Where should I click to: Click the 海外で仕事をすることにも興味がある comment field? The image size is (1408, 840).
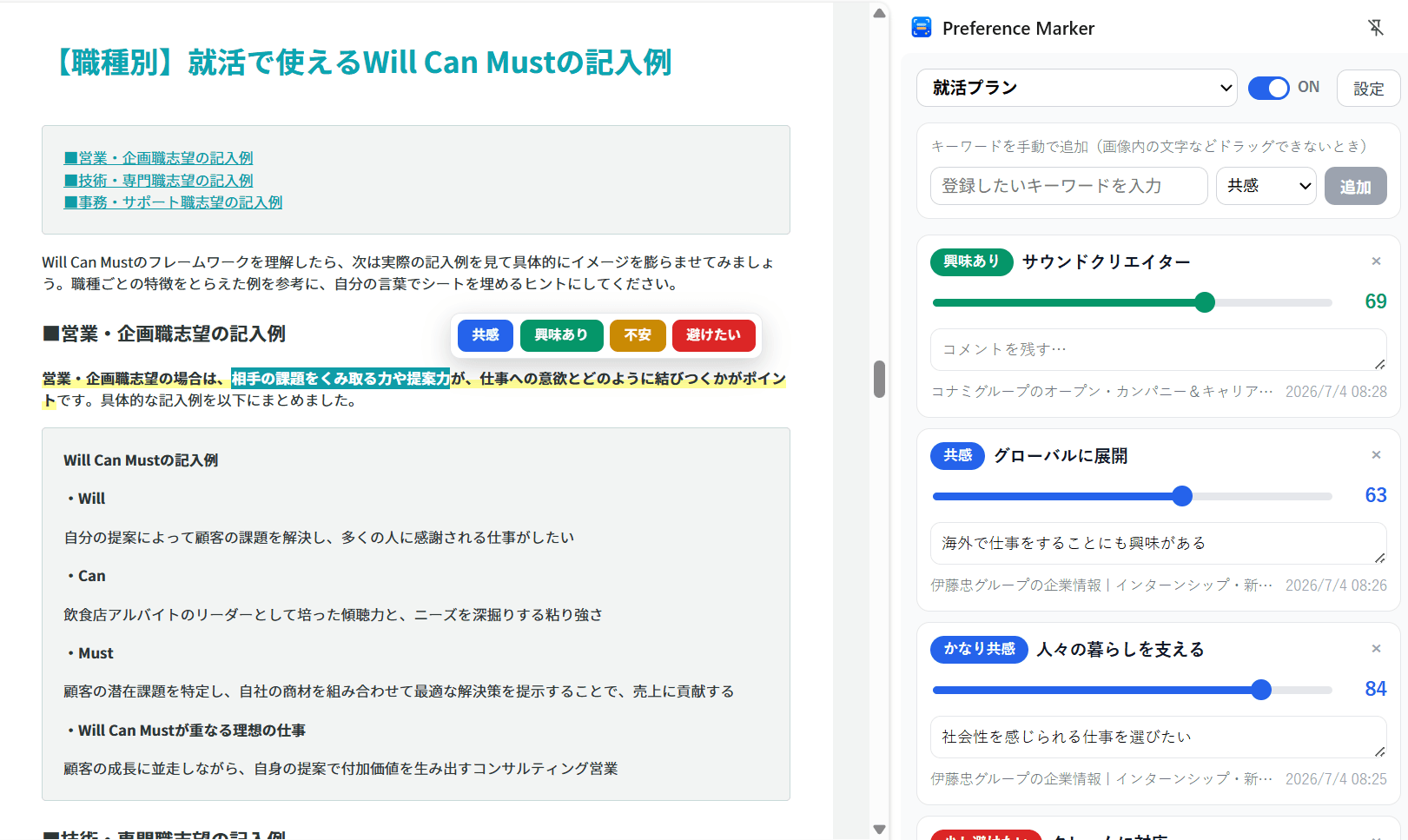(x=1158, y=543)
